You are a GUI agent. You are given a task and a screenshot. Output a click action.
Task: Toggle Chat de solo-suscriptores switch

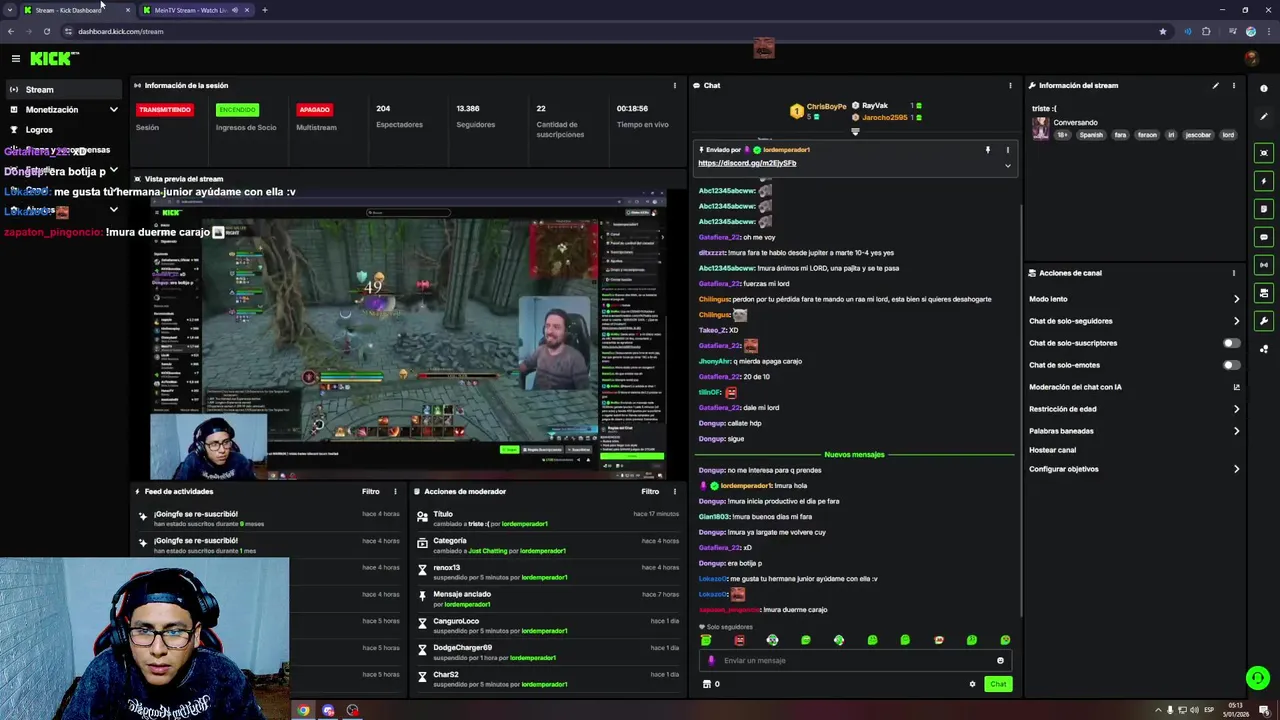pos(1232,343)
